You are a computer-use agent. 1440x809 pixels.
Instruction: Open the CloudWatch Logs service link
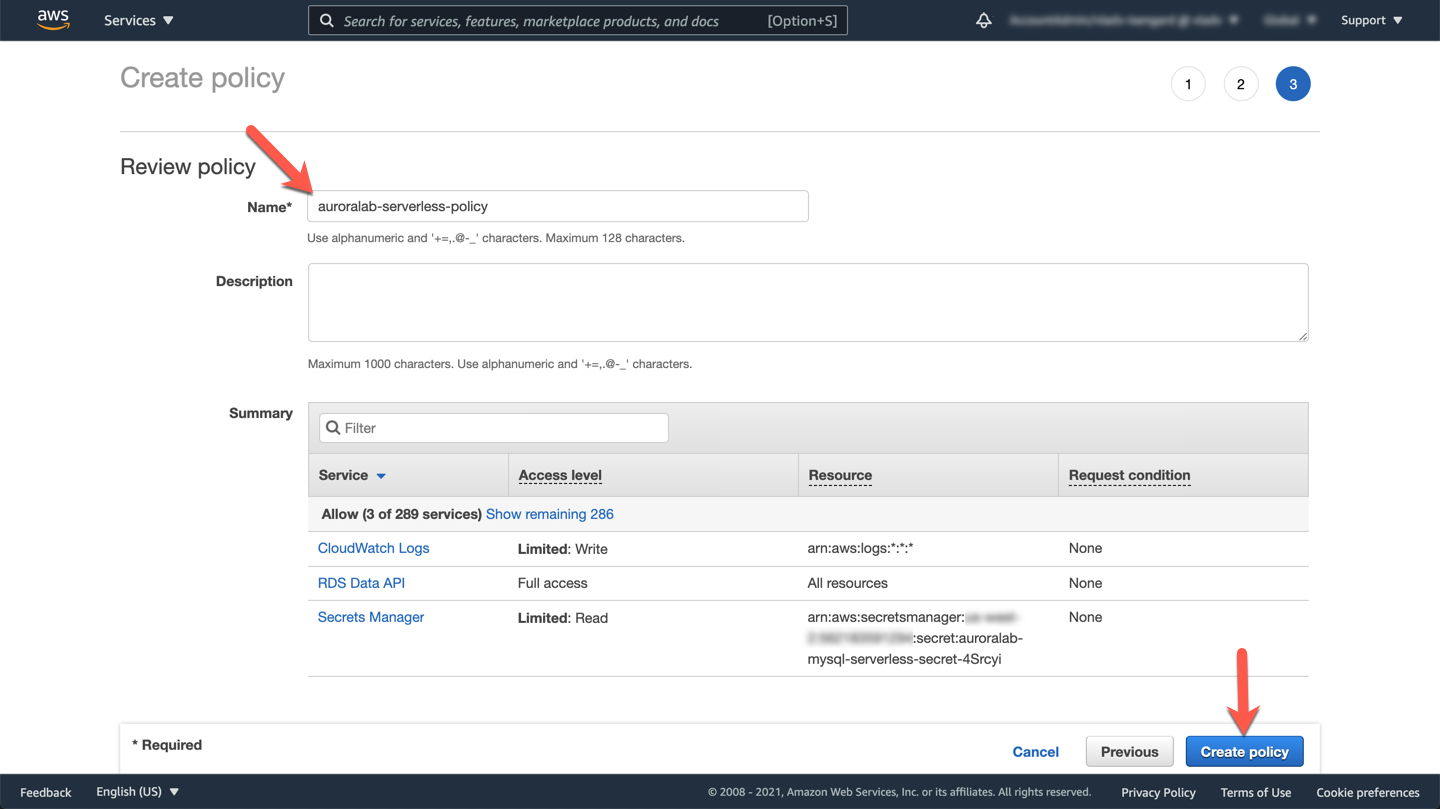point(373,548)
